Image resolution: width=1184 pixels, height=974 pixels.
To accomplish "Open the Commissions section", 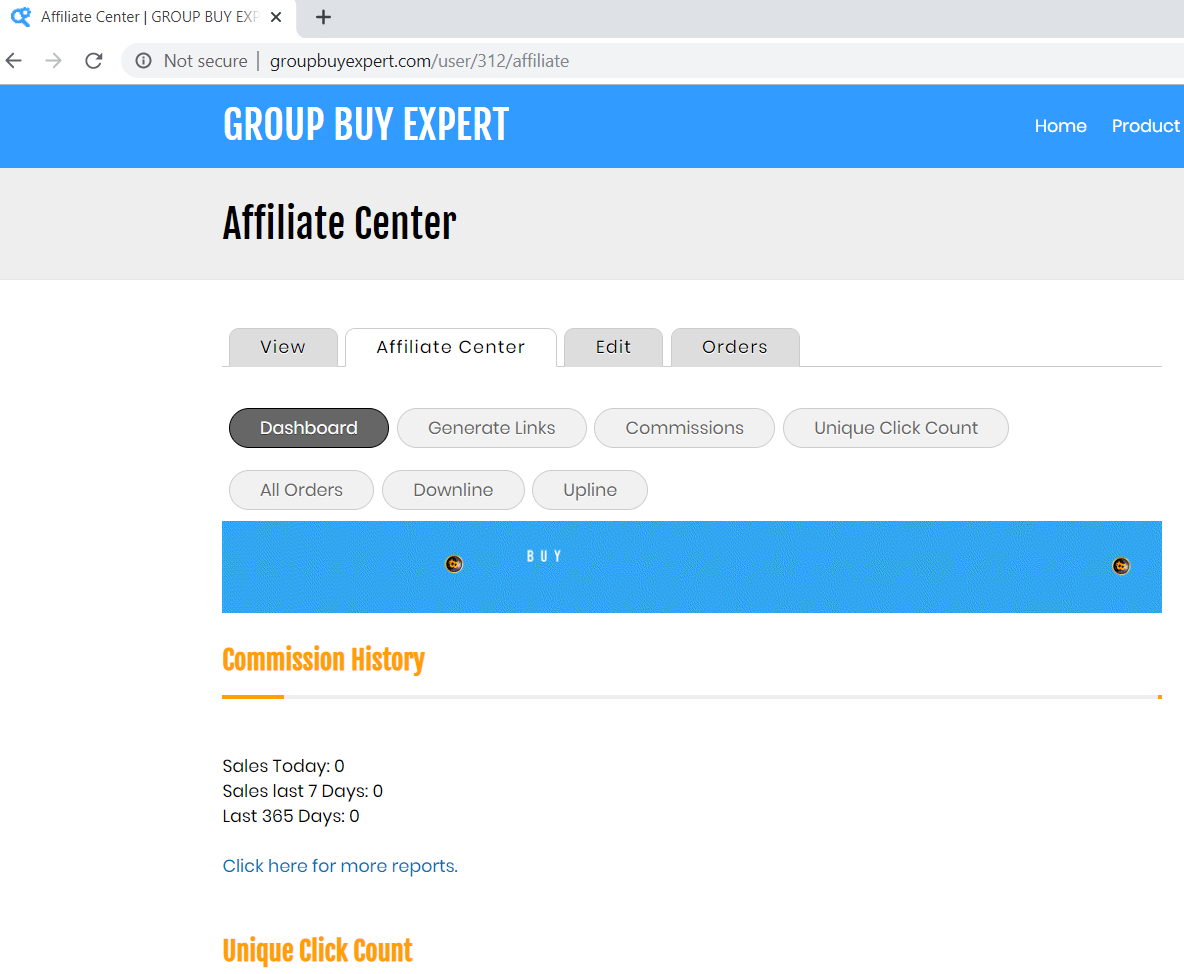I will (x=684, y=428).
